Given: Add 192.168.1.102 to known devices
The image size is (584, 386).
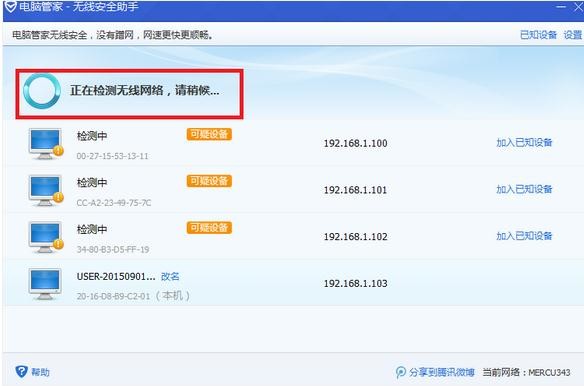Looking at the screenshot, I should click(524, 236).
